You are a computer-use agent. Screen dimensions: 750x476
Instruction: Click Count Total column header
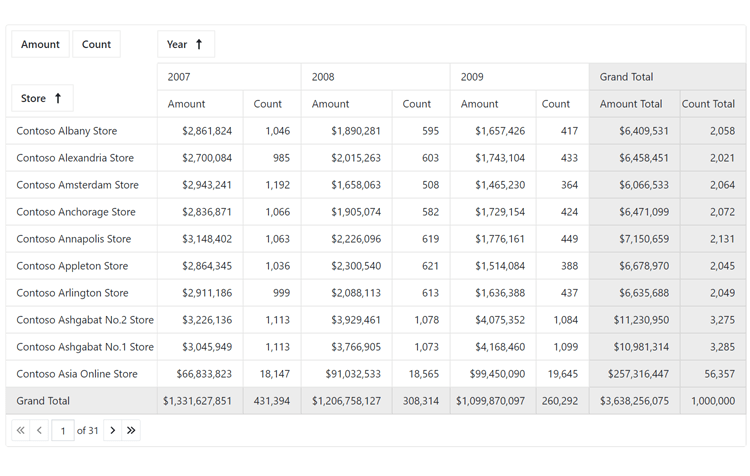click(708, 104)
